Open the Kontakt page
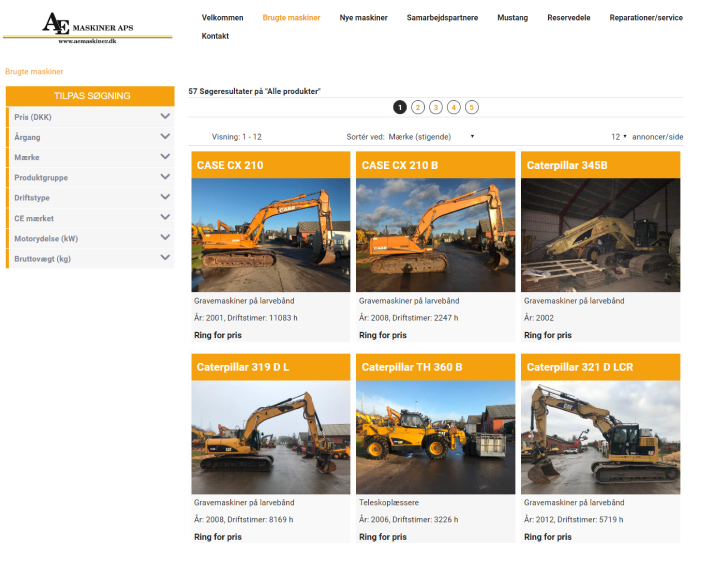Image resolution: width=701 pixels, height=571 pixels. (215, 36)
